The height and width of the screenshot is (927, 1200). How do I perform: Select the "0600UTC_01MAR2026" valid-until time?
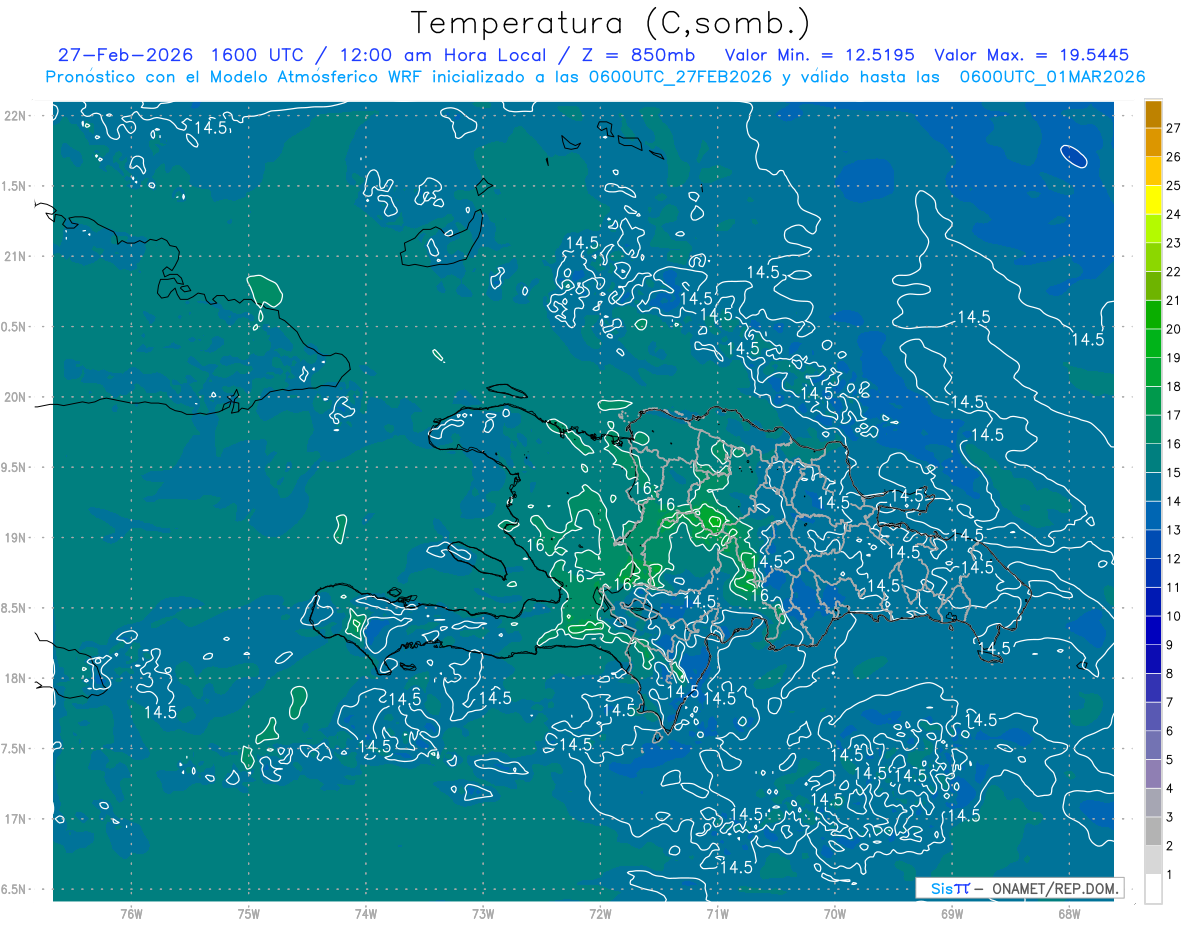click(1053, 77)
